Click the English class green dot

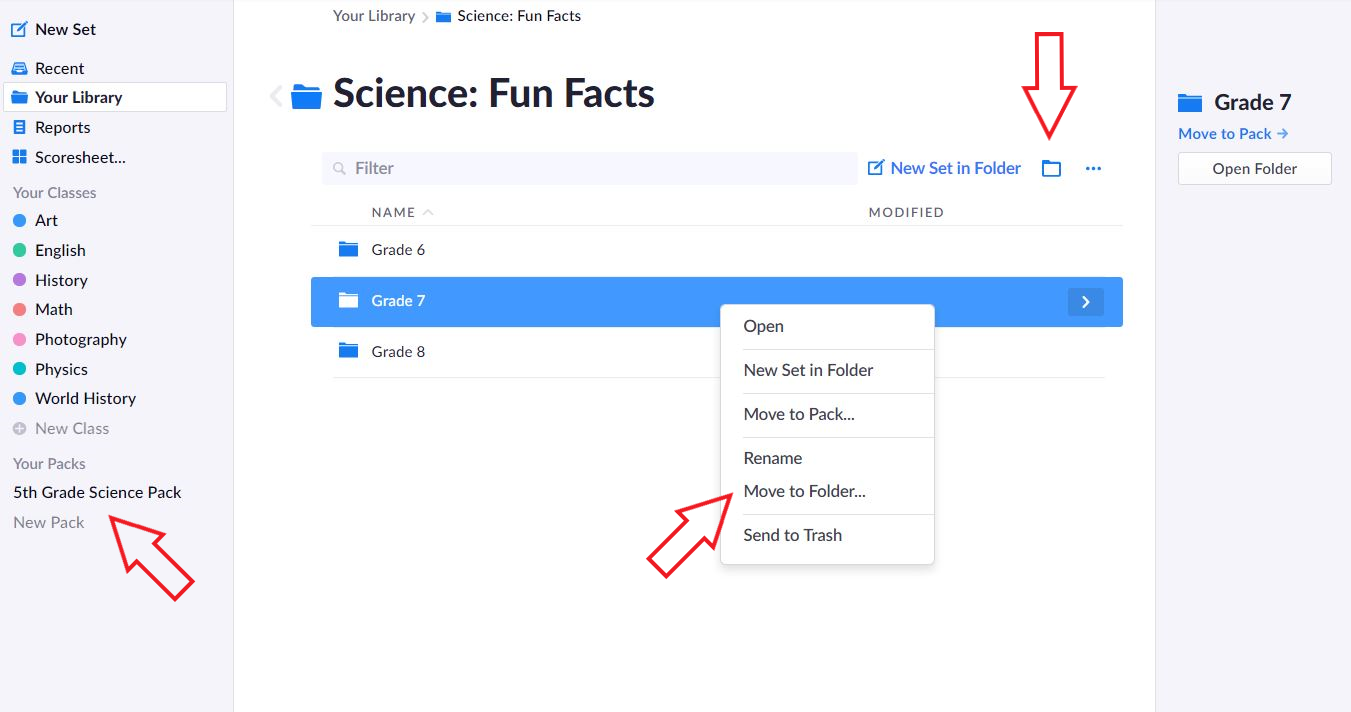tap(19, 250)
